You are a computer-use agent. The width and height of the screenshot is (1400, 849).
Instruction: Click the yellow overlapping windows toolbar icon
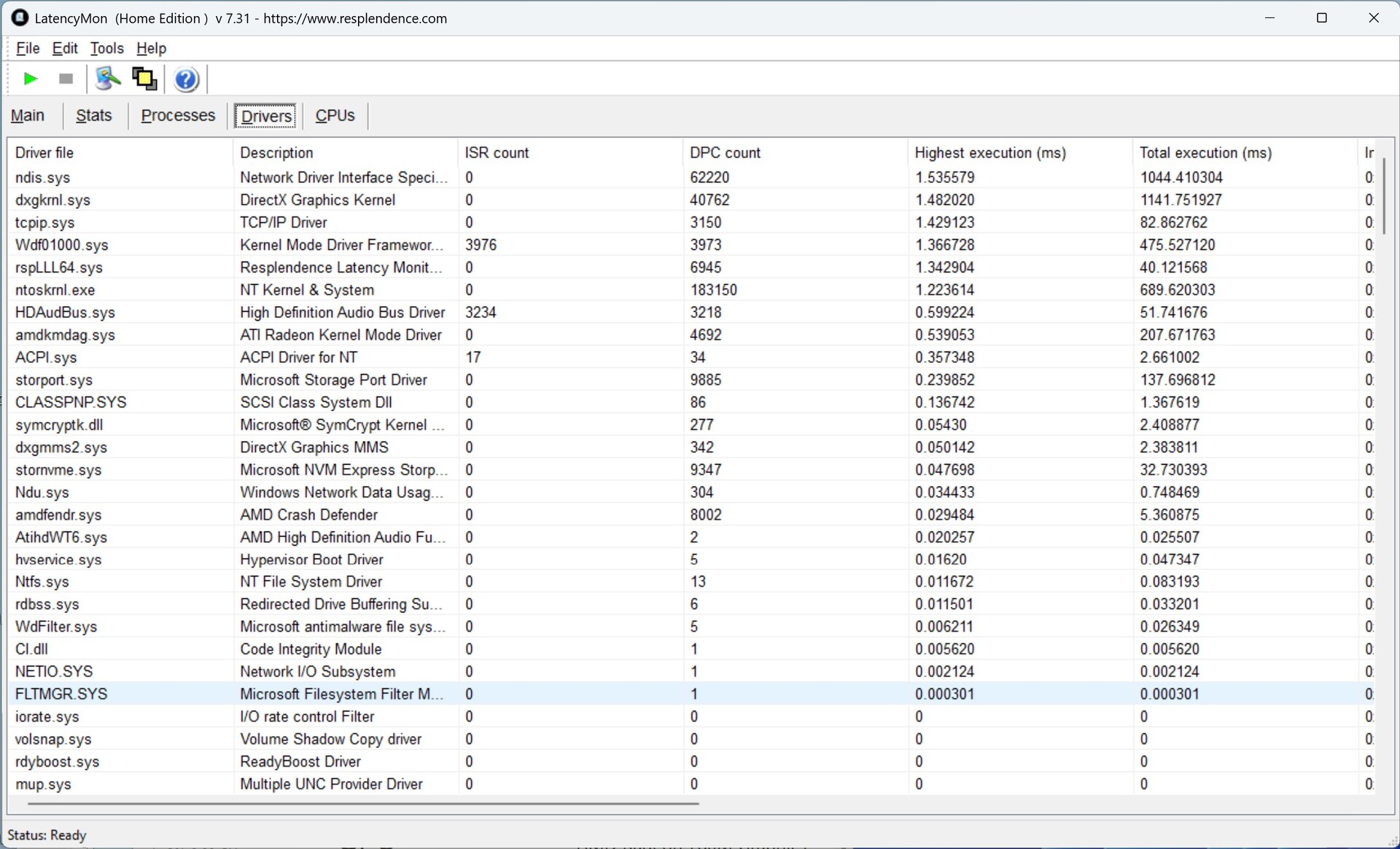coord(144,79)
